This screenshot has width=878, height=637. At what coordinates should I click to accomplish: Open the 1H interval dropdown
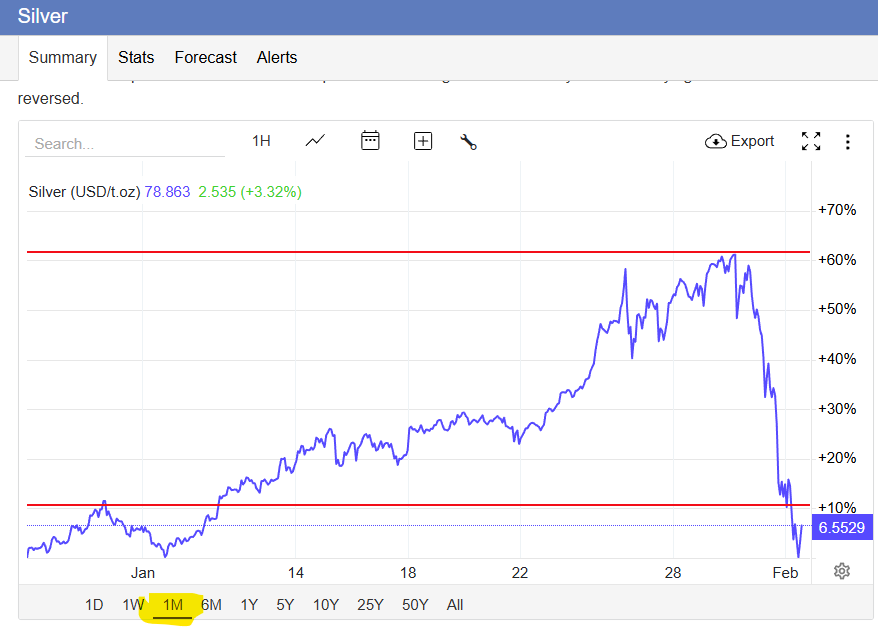click(261, 141)
